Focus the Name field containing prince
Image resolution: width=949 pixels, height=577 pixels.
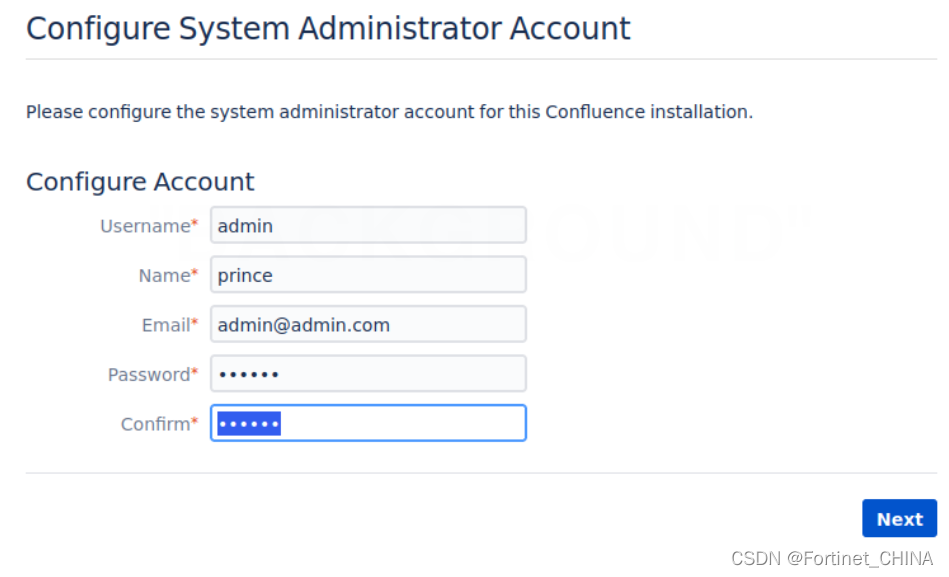click(367, 275)
